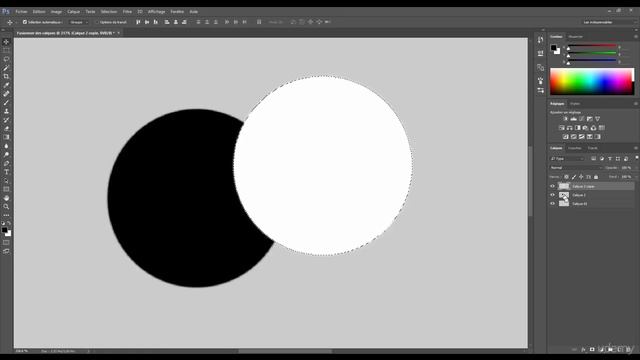Add a Levels adjustment

(573, 119)
